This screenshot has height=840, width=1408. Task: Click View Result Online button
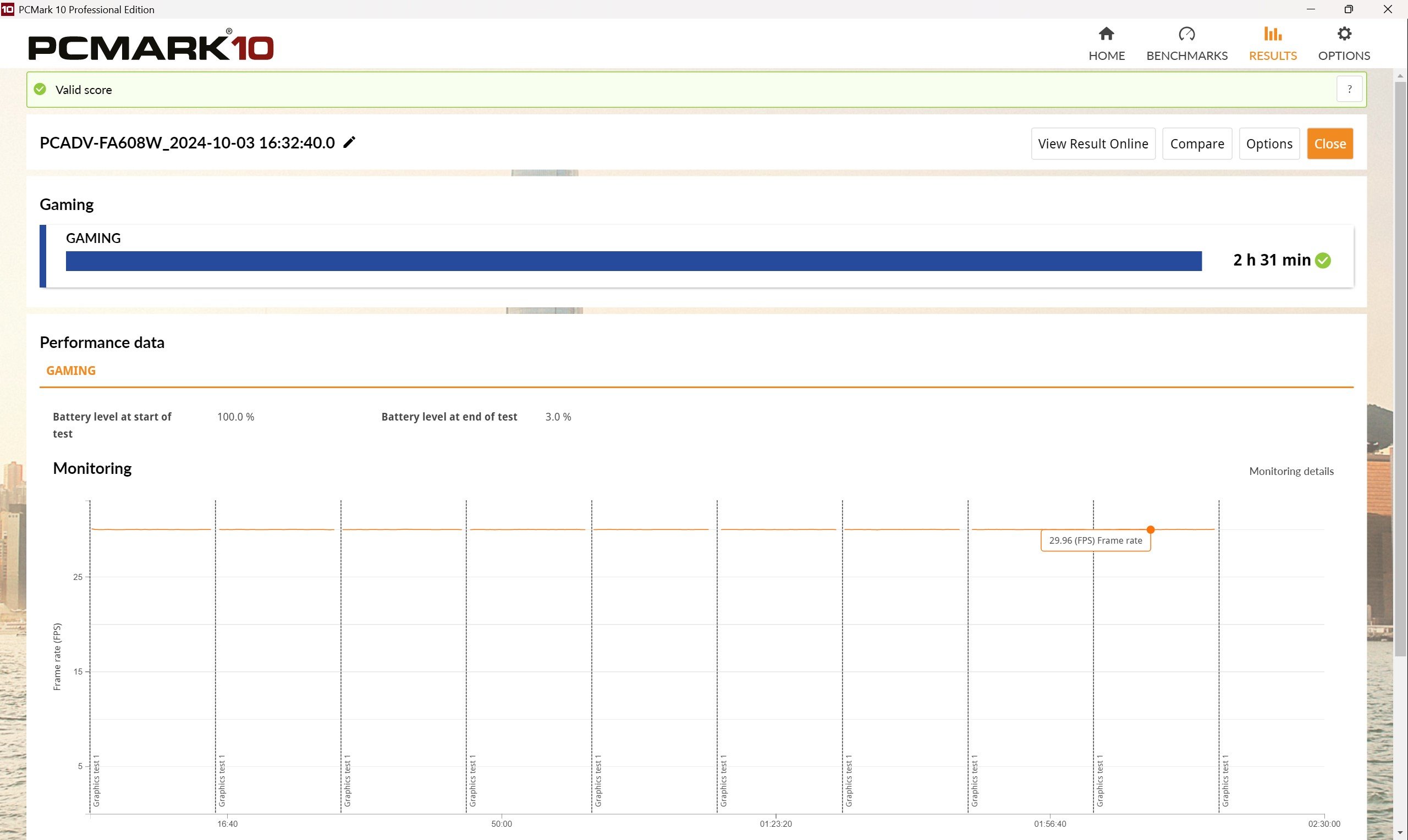pos(1093,144)
